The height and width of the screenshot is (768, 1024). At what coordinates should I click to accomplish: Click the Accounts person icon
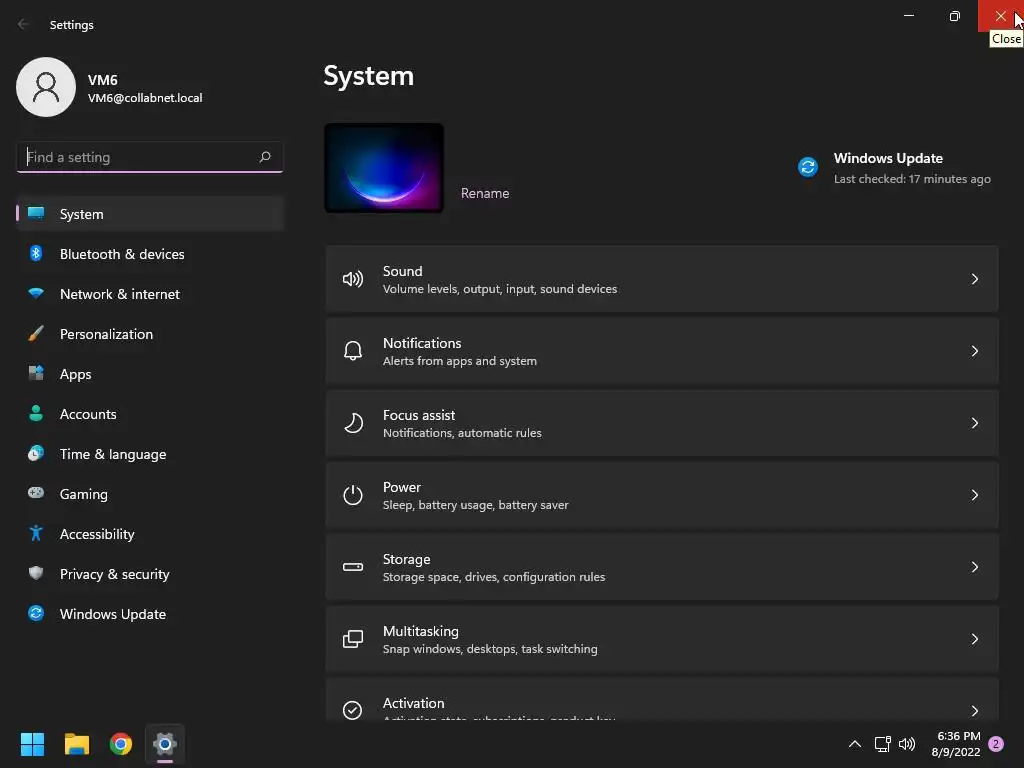pos(36,413)
